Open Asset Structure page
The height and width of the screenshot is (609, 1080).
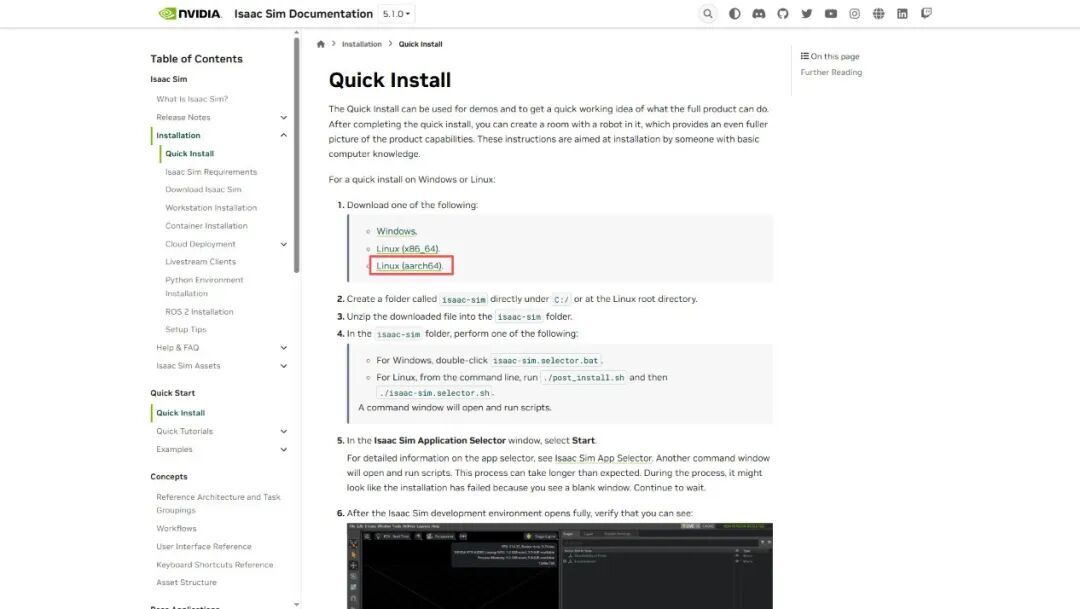click(x=186, y=583)
